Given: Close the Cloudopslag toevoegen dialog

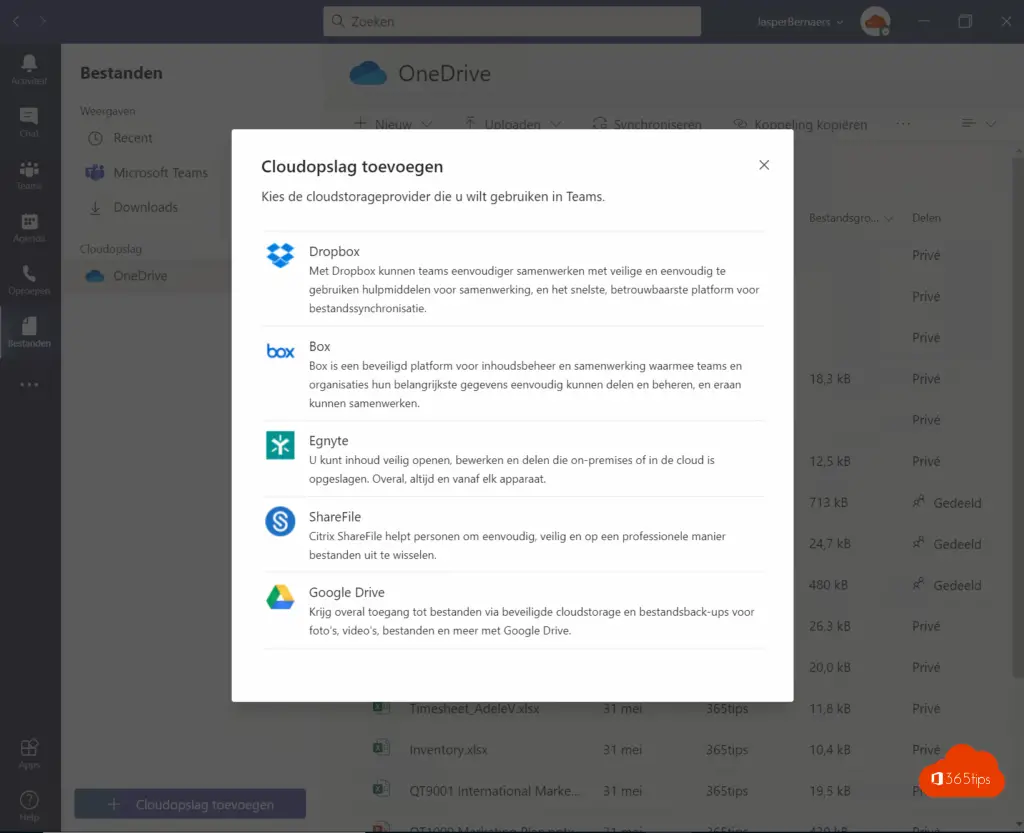Looking at the screenshot, I should [764, 165].
